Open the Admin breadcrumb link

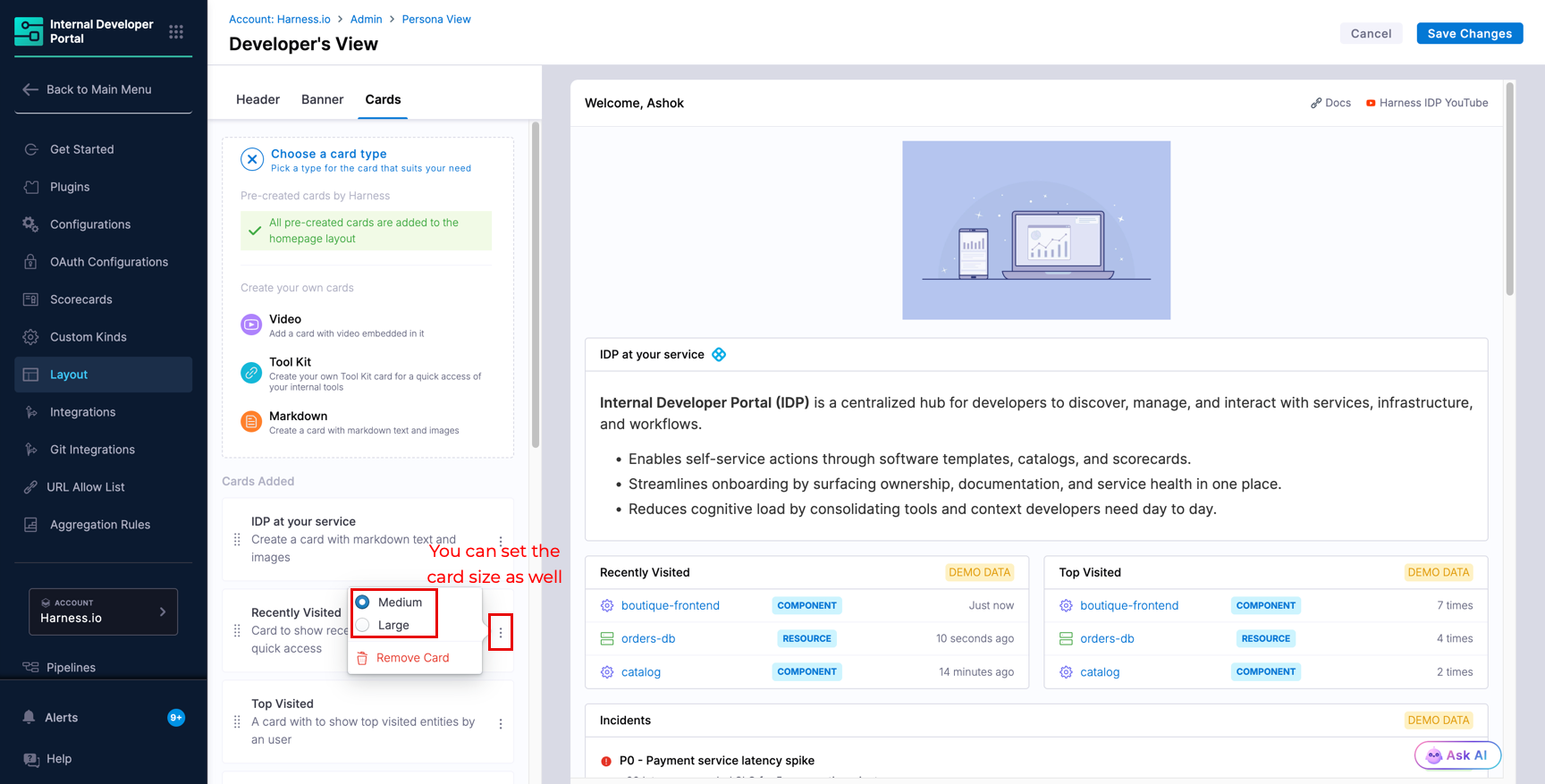[x=366, y=19]
